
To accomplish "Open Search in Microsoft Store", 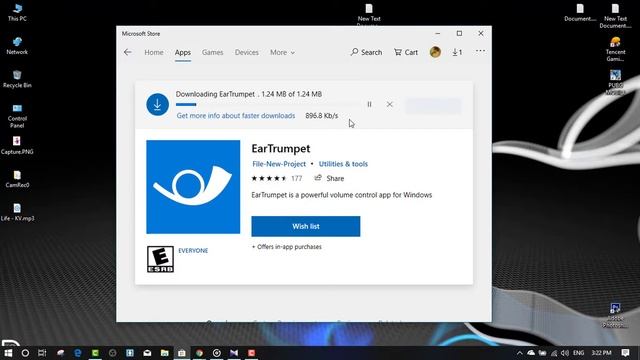I will click(366, 52).
